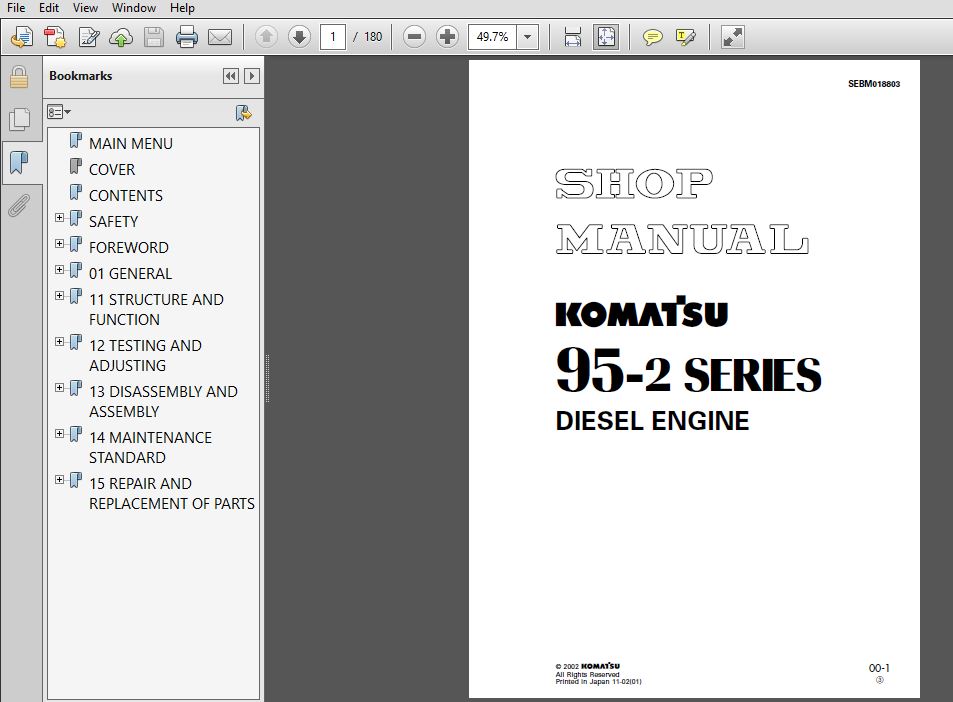Click the security padlock panel icon
The image size is (953, 702).
(19, 77)
